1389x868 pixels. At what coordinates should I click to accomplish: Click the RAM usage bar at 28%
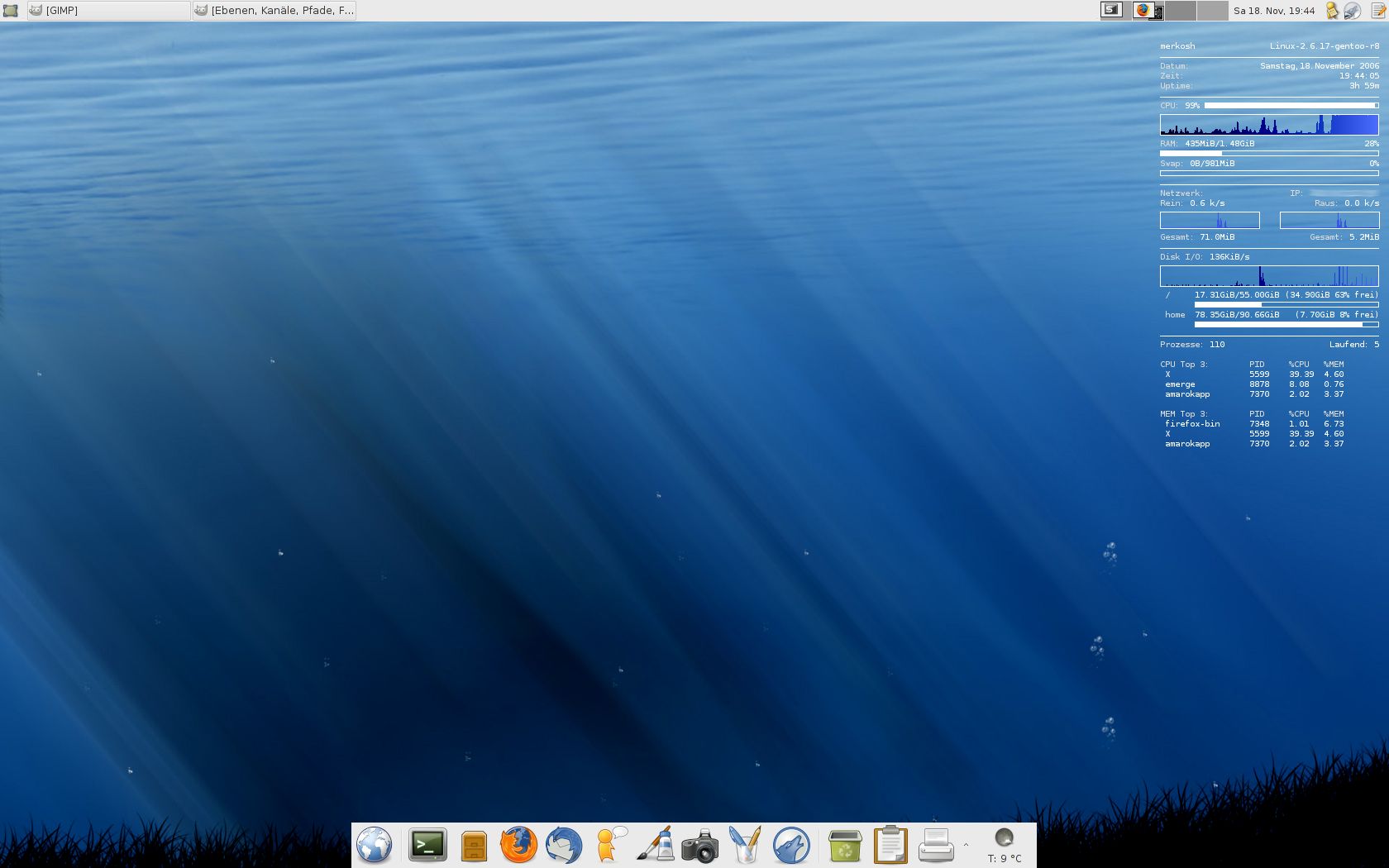[1269, 154]
